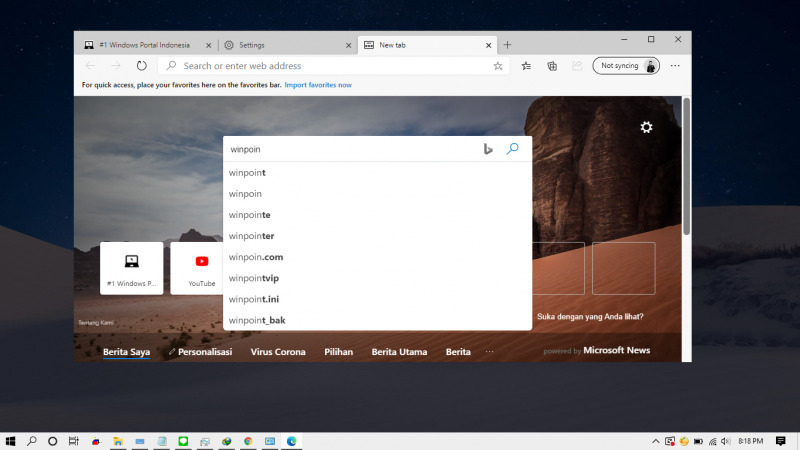Click Suka dengan yang Anda lihat? link

(590, 316)
